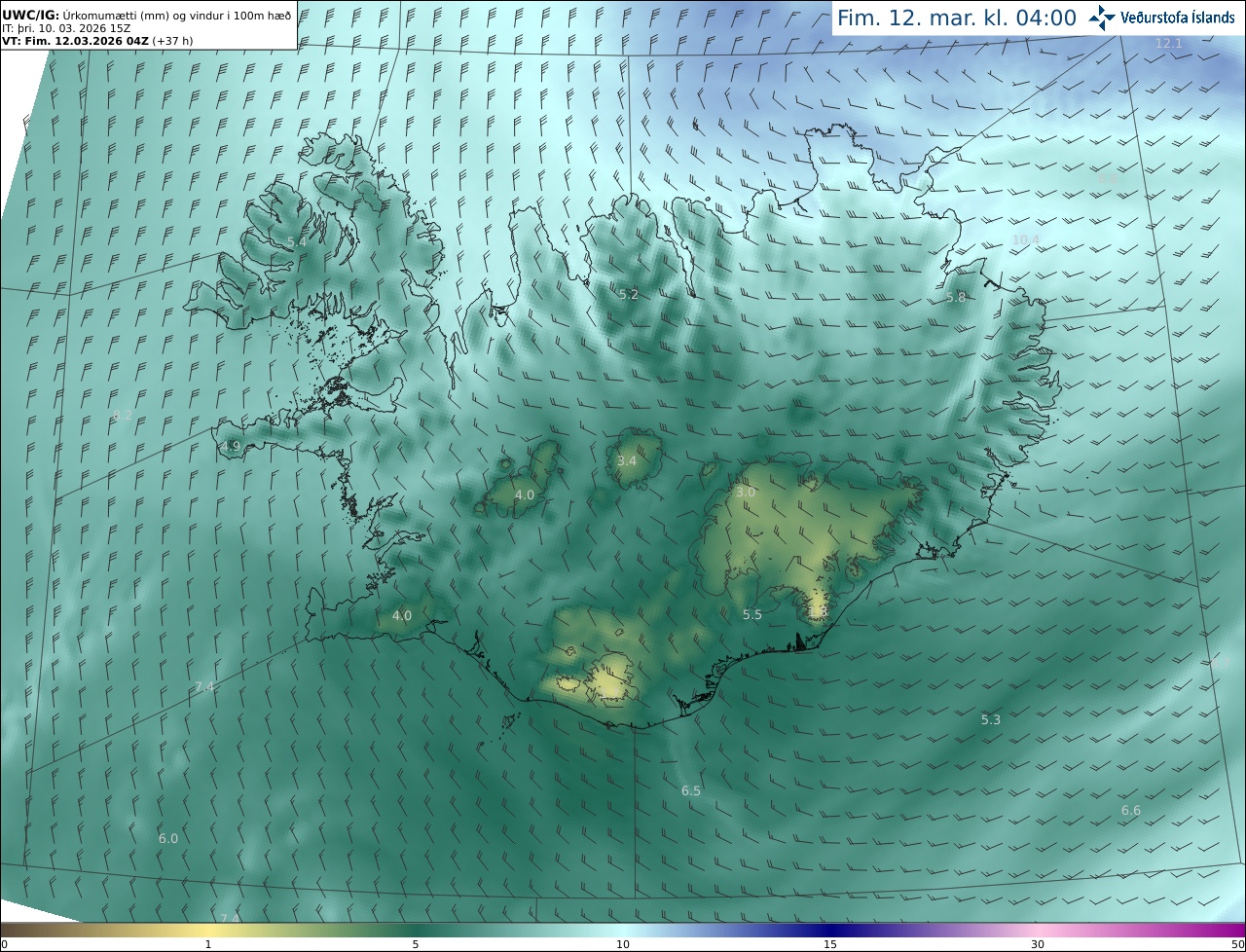Click the 5.3 value label southeast of Iceland
Screen dimensions: 1246x952
(x=991, y=719)
